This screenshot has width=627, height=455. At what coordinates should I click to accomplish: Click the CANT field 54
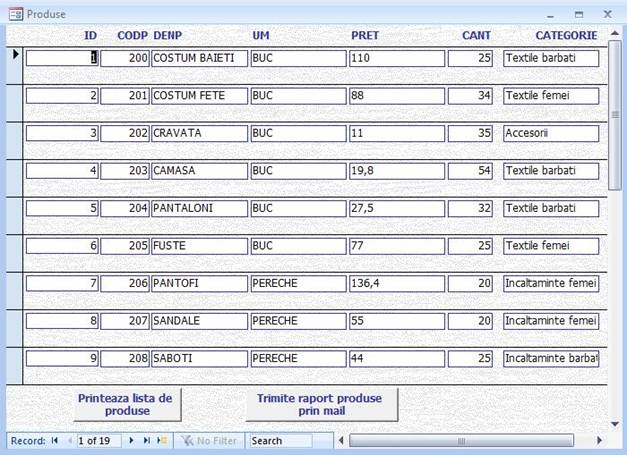pos(470,171)
